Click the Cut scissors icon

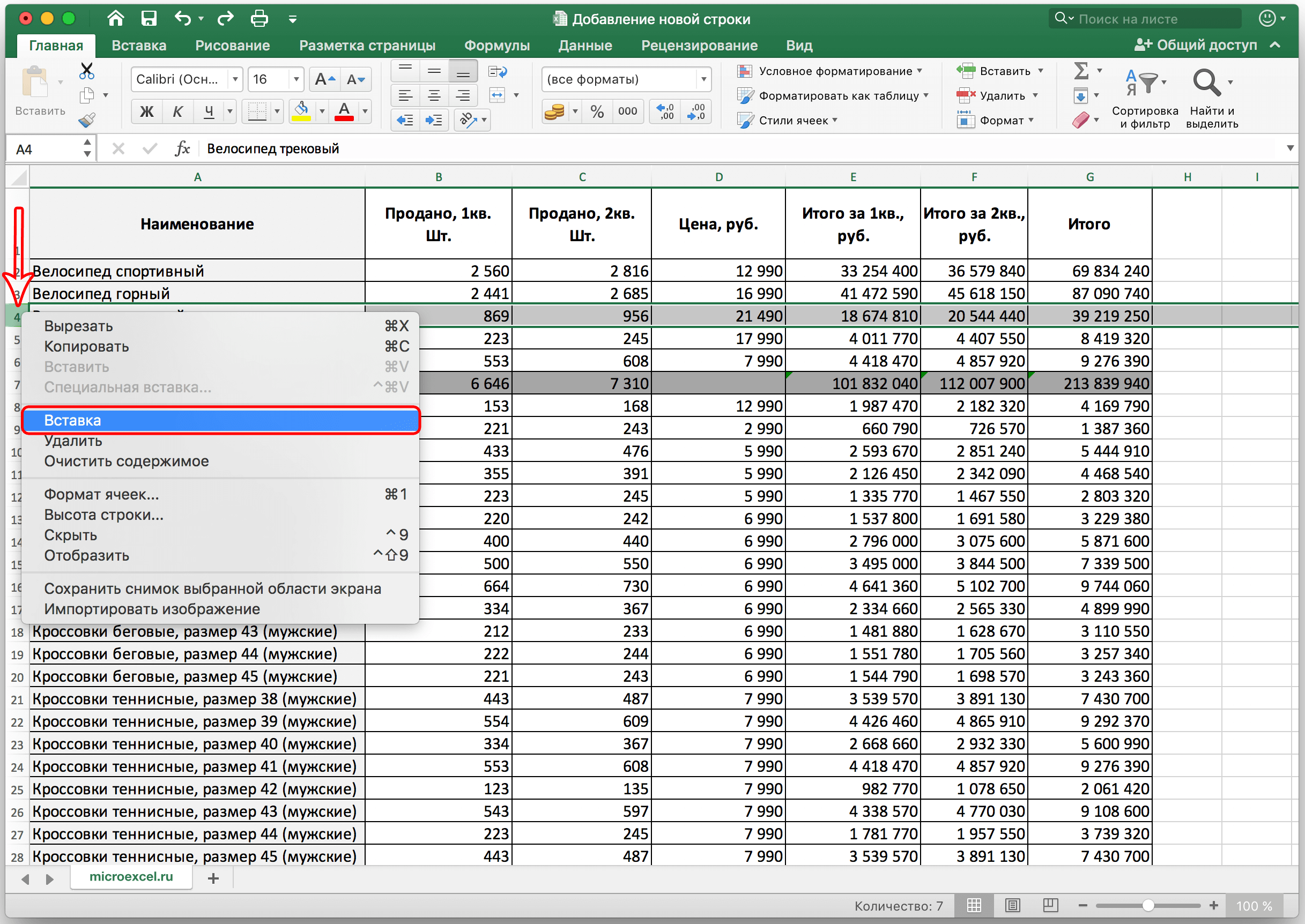[86, 71]
